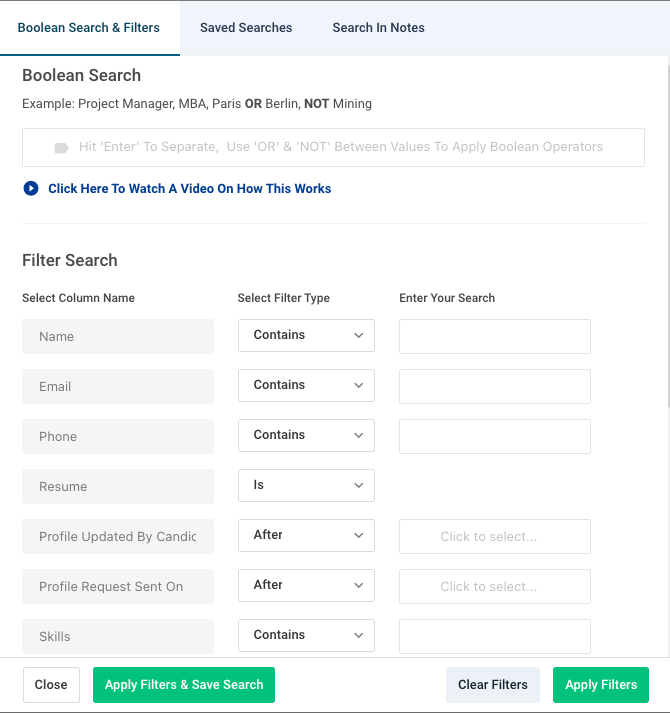Click the Phone column field

118,437
